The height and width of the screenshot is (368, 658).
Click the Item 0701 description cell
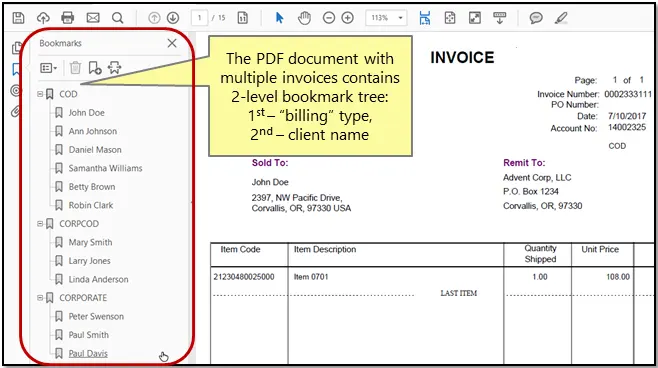click(x=311, y=277)
